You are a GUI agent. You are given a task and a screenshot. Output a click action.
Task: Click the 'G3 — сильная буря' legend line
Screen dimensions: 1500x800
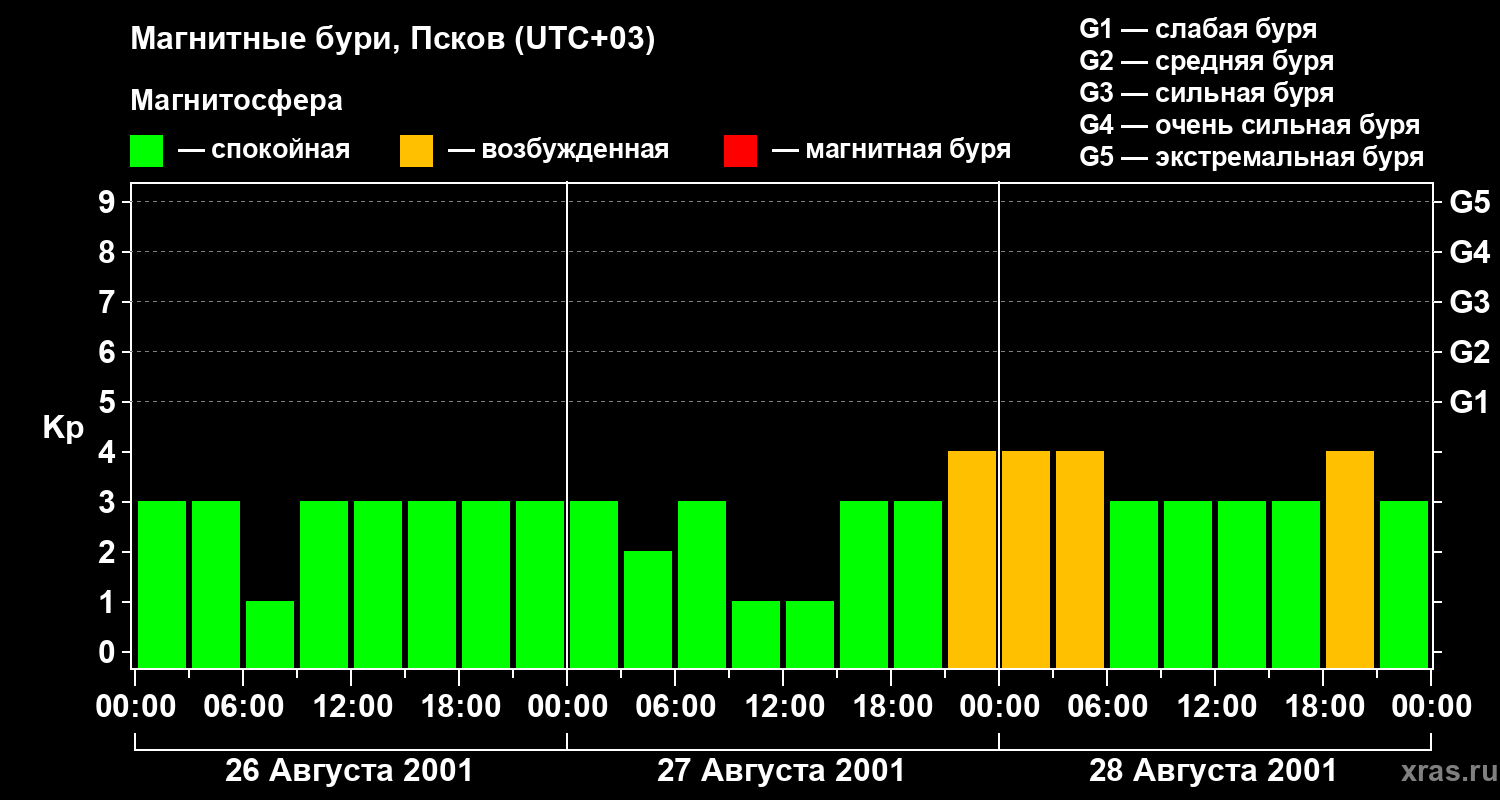pos(1206,93)
